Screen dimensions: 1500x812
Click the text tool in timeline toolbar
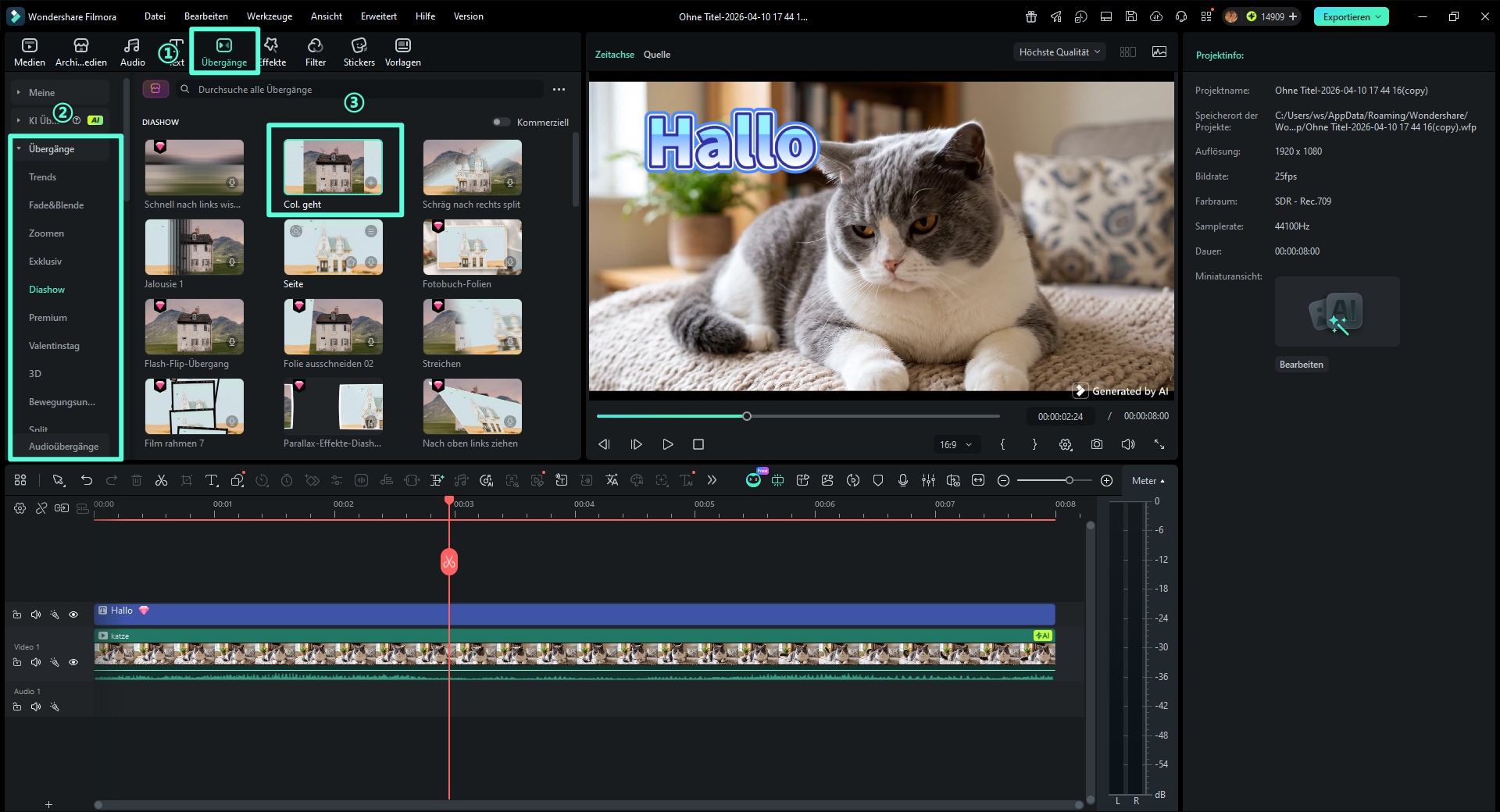(212, 480)
